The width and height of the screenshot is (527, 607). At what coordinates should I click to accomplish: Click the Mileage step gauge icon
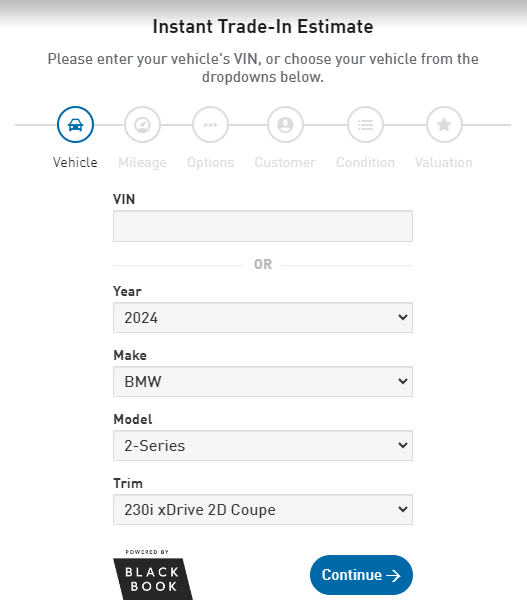142,125
